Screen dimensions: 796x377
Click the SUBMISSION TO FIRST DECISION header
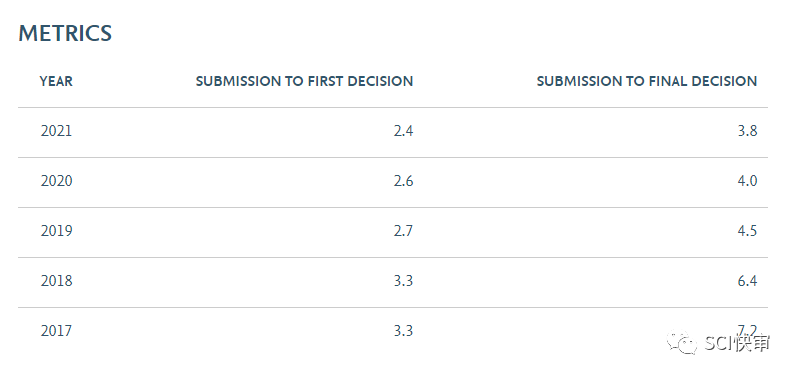point(305,81)
